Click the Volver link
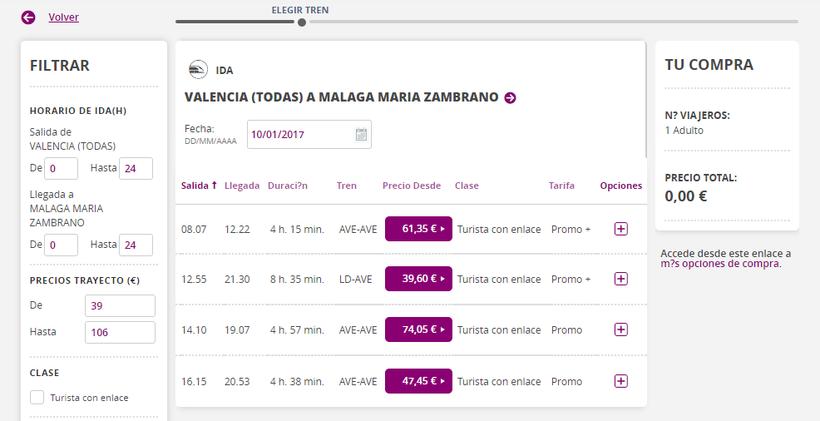 (63, 17)
